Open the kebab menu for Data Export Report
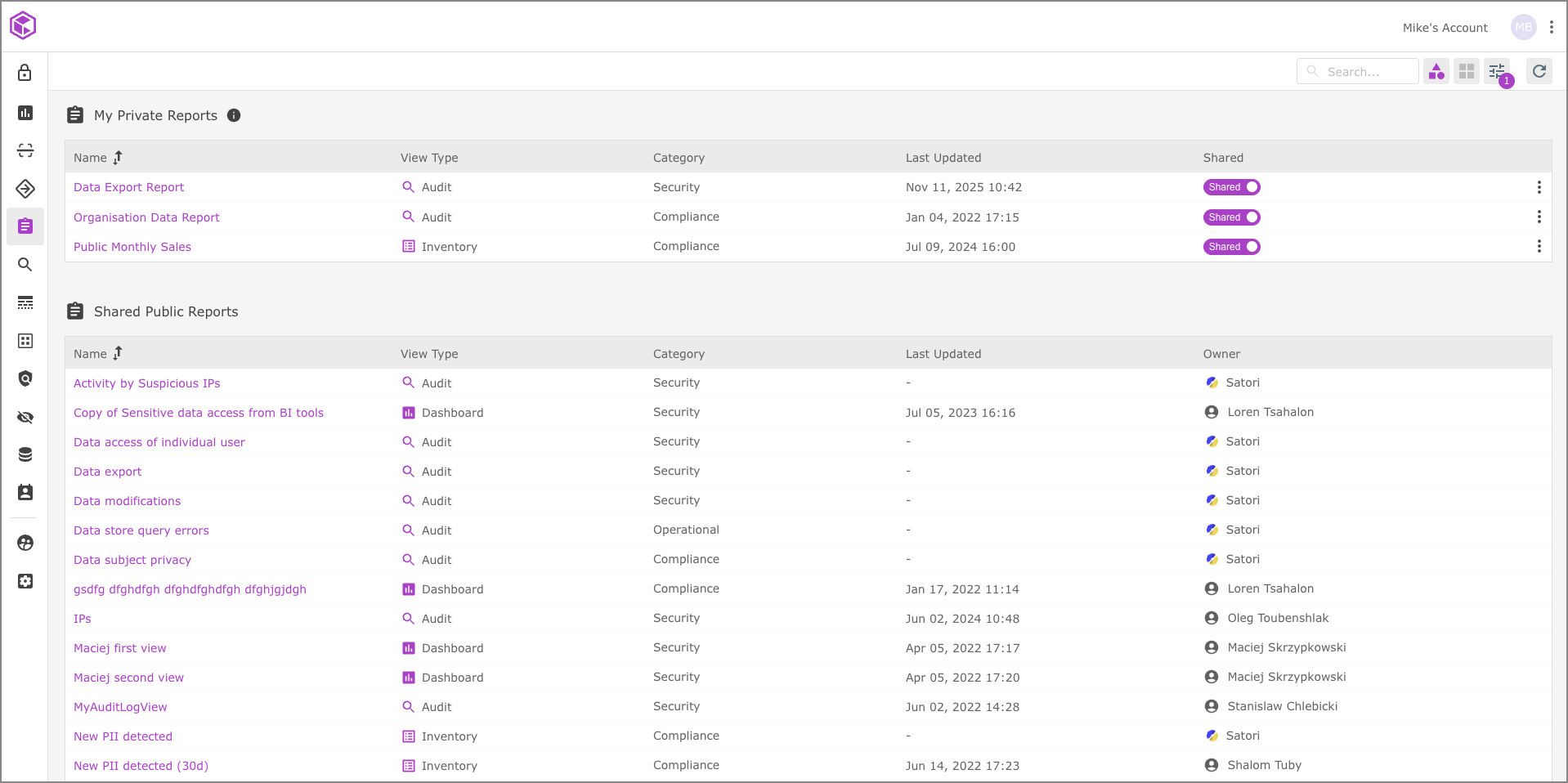This screenshot has height=783, width=1568. tap(1539, 187)
